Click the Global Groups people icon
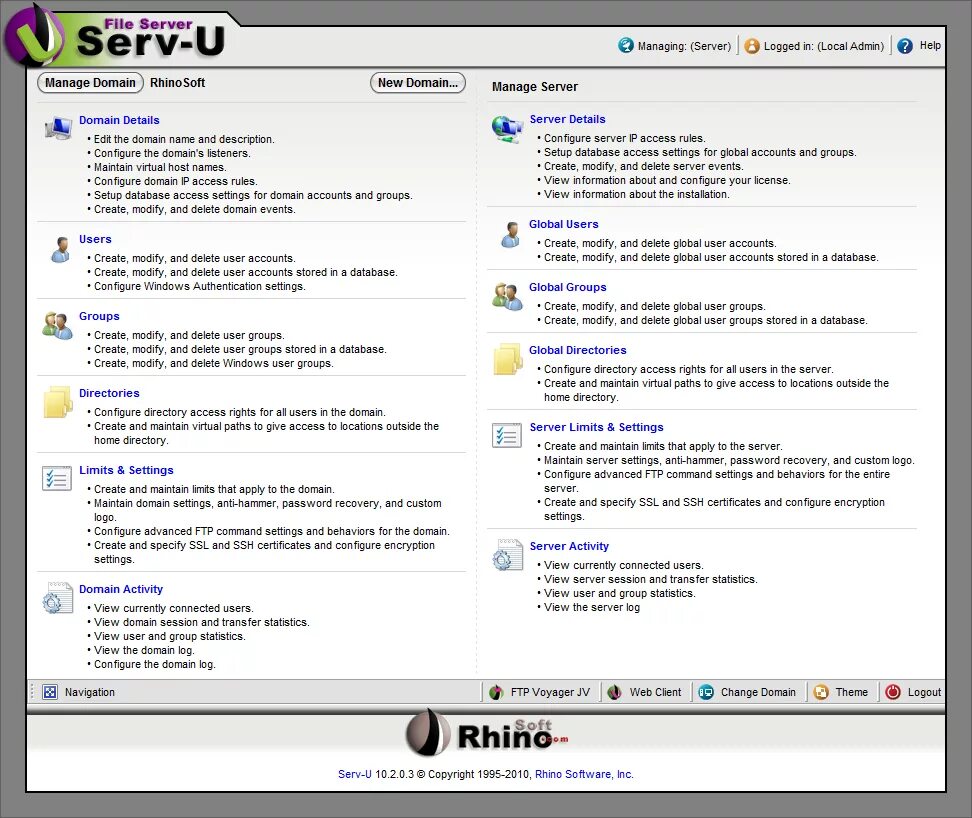972x818 pixels. 507,297
